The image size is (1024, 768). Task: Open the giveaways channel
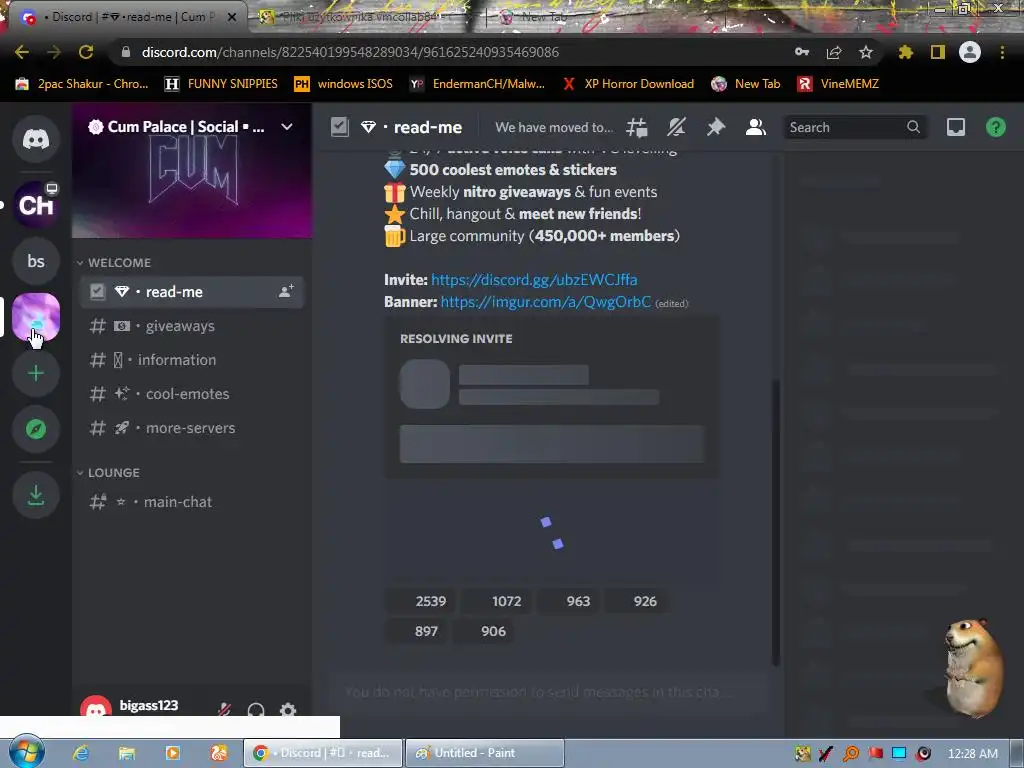191,326
